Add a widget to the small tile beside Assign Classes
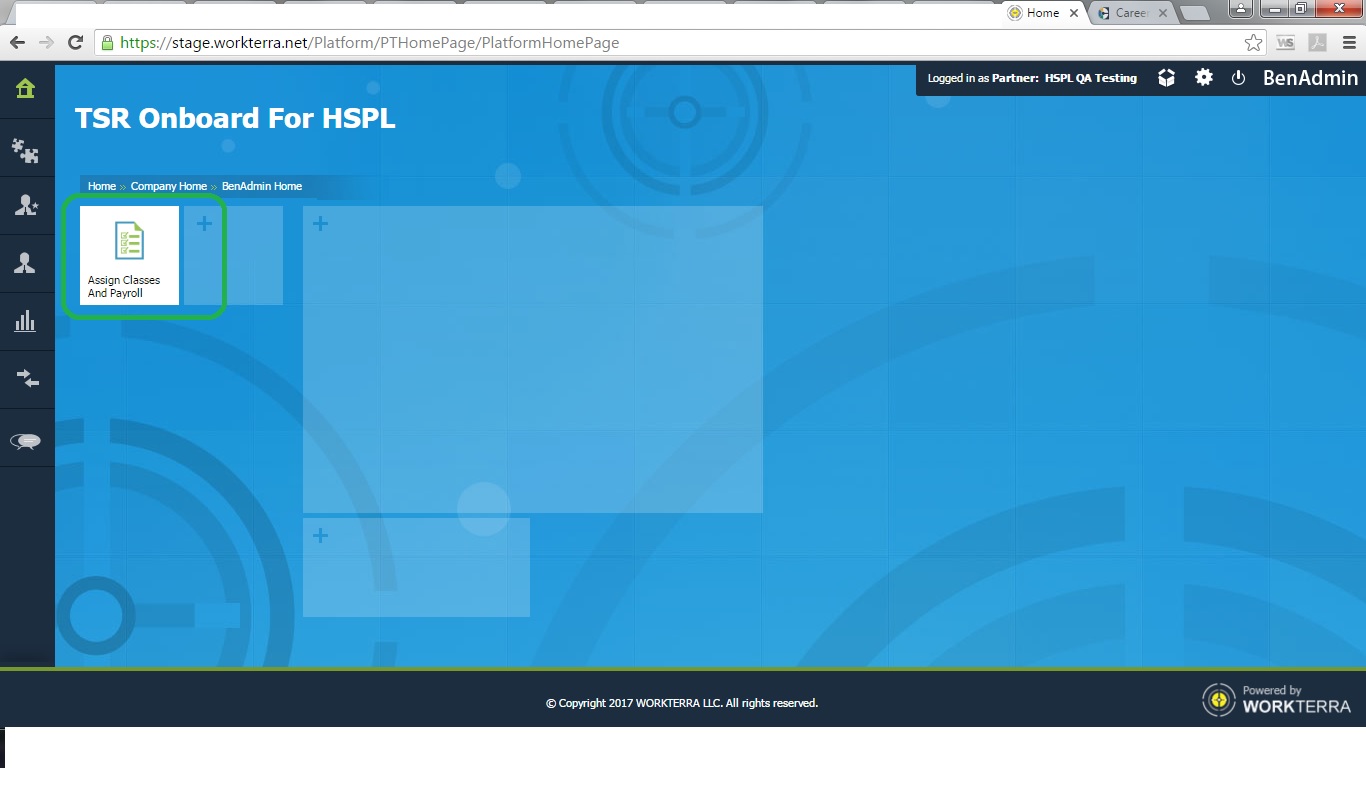Screen dimensions: 1366x812 204,224
